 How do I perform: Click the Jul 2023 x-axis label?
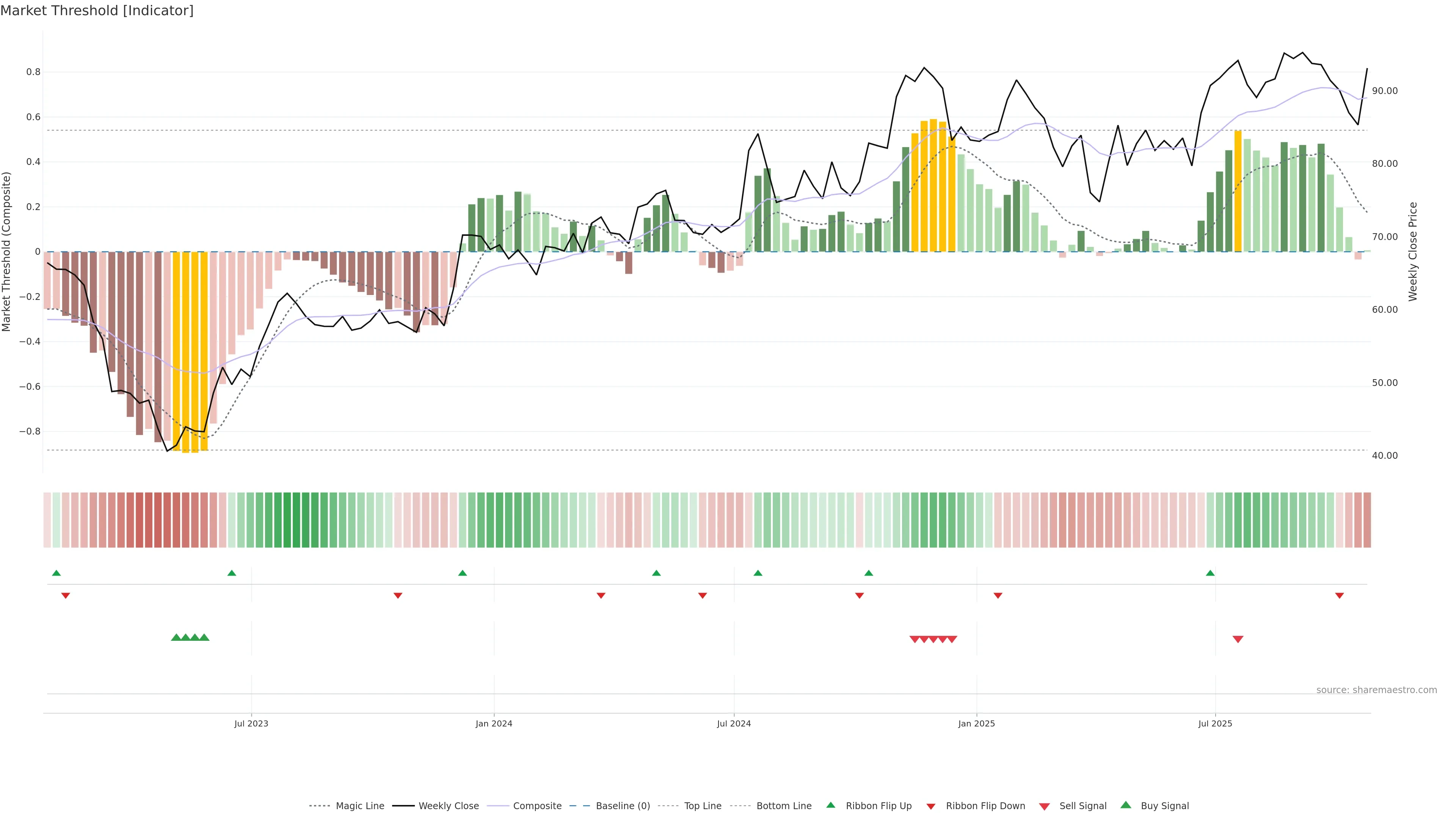[x=251, y=723]
